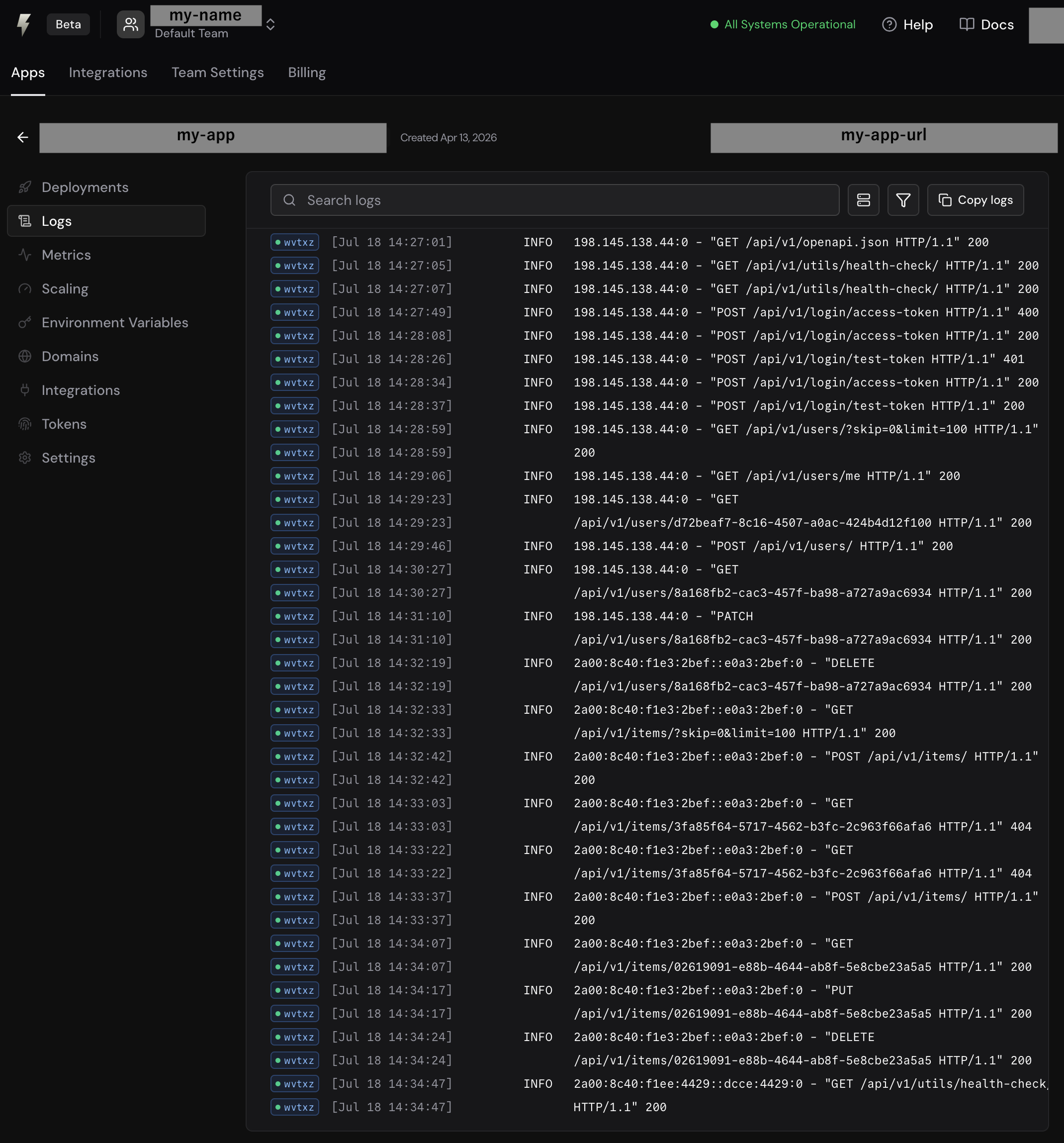The height and width of the screenshot is (1143, 1064).
Task: Click the Help question mark icon
Action: point(889,25)
